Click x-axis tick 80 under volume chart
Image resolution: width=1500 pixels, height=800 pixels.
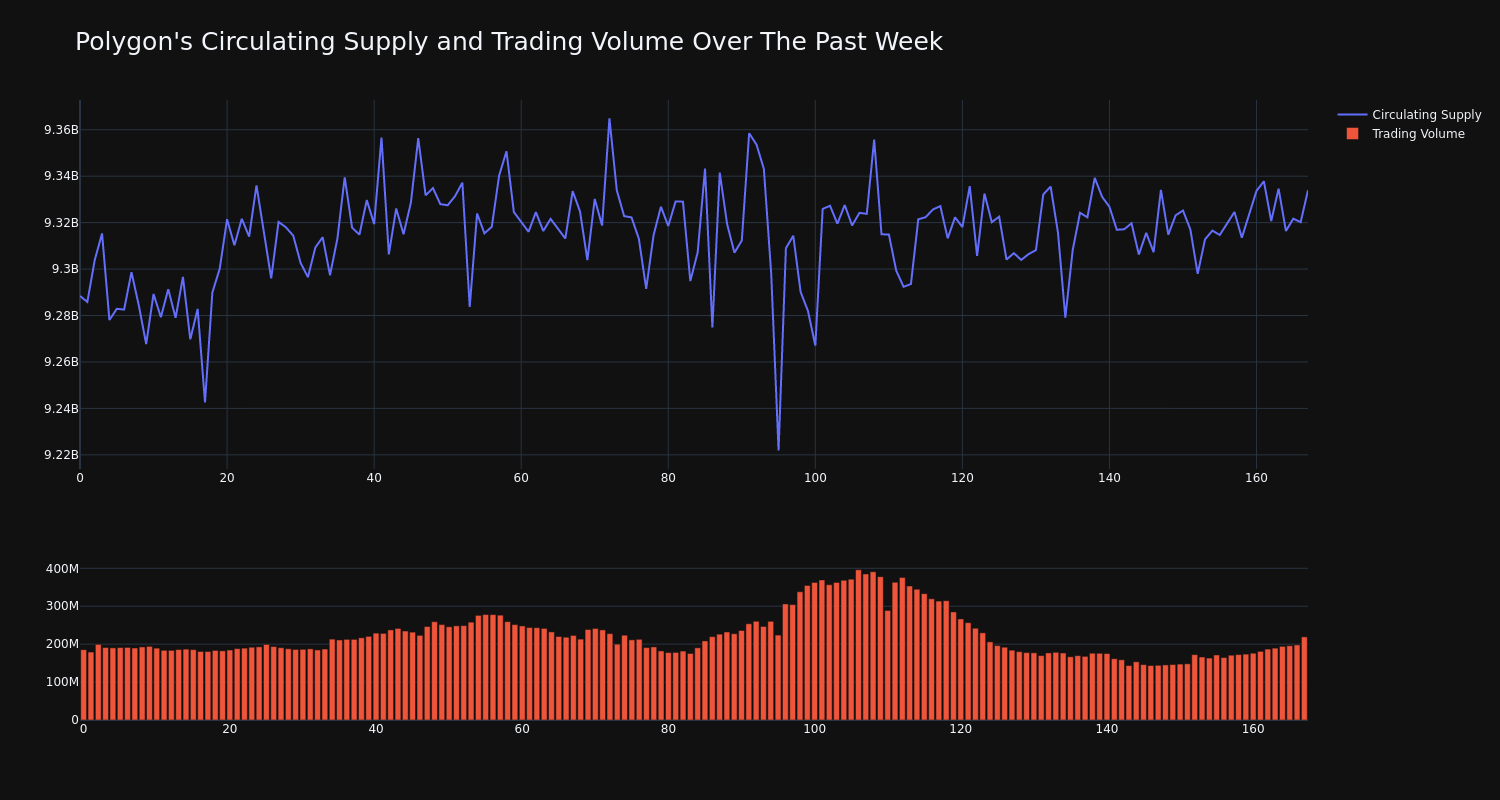point(668,729)
